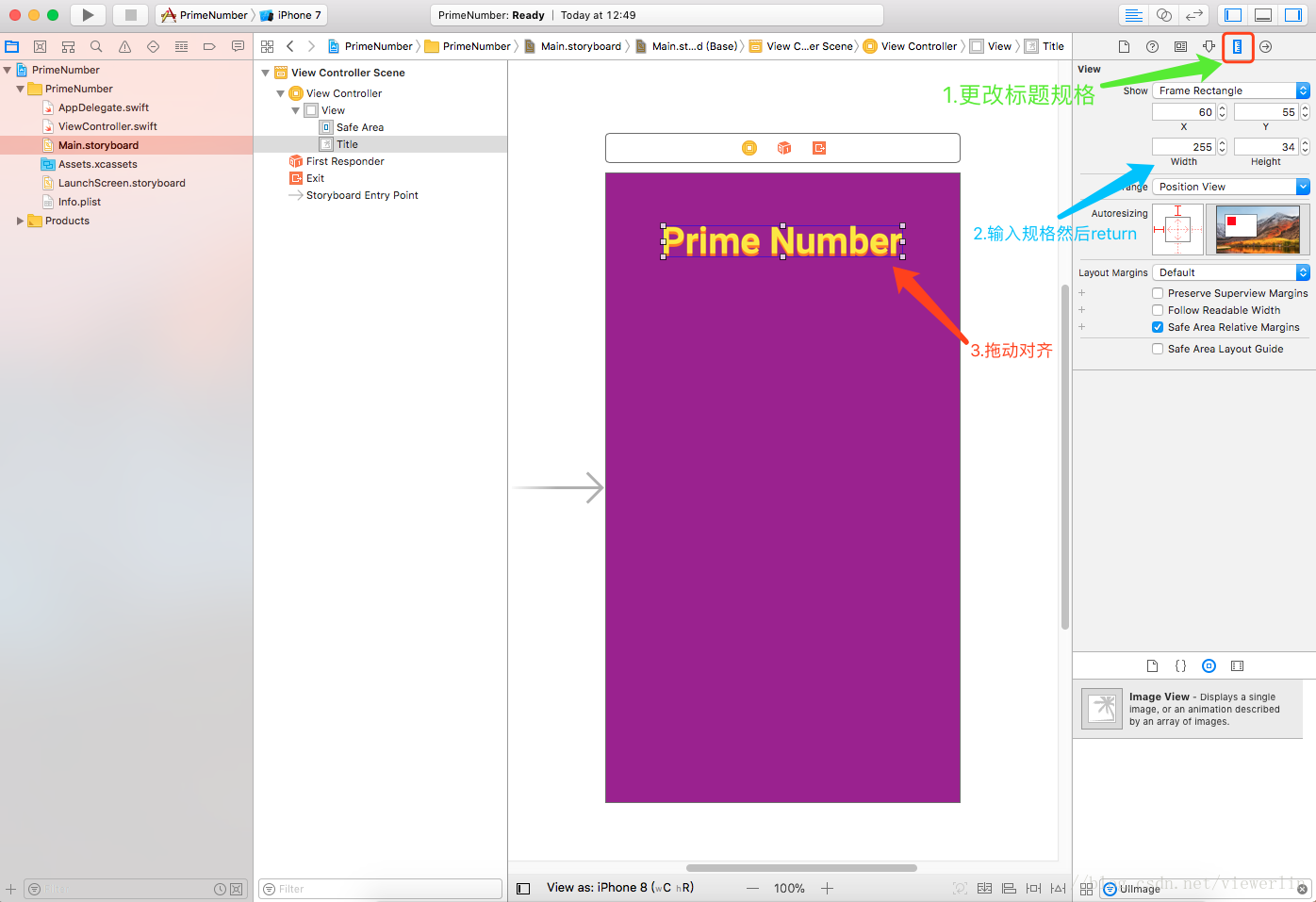Open the File inspector
The width and height of the screenshot is (1316, 902).
coord(1124,46)
